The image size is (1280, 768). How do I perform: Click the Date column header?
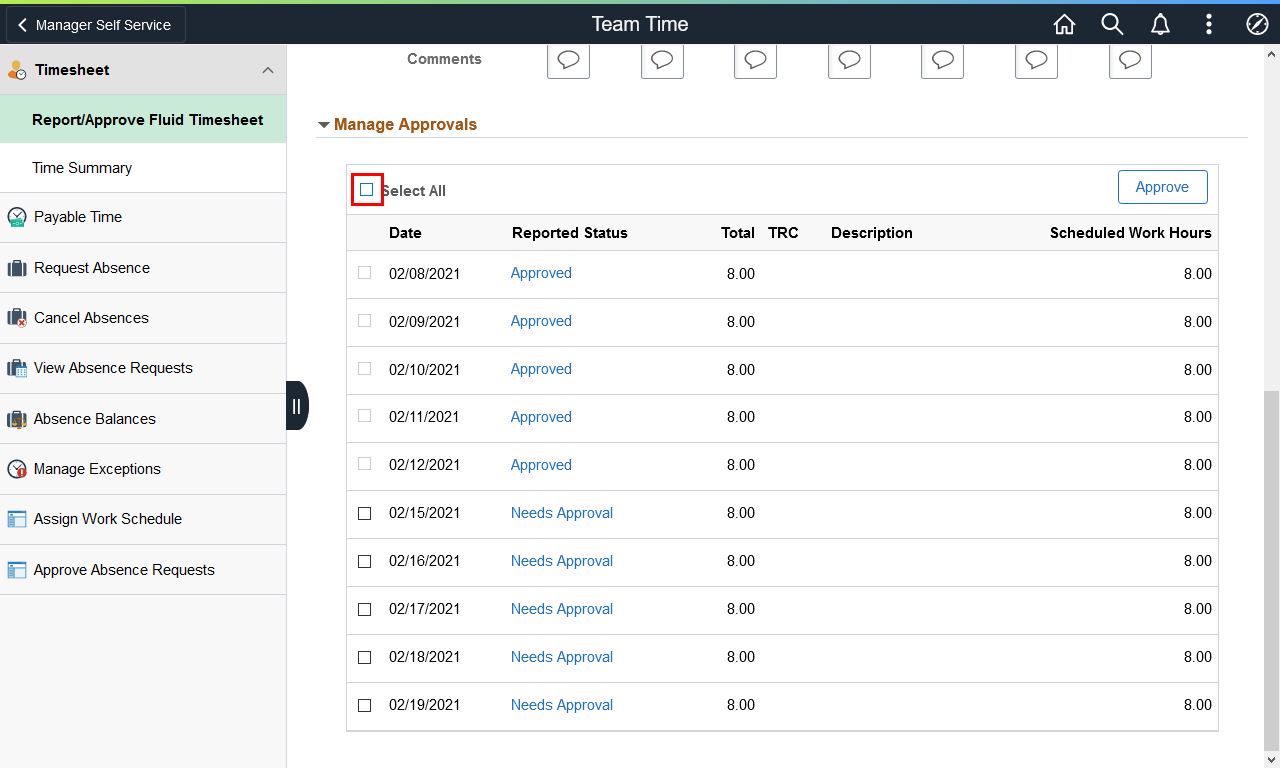point(405,233)
